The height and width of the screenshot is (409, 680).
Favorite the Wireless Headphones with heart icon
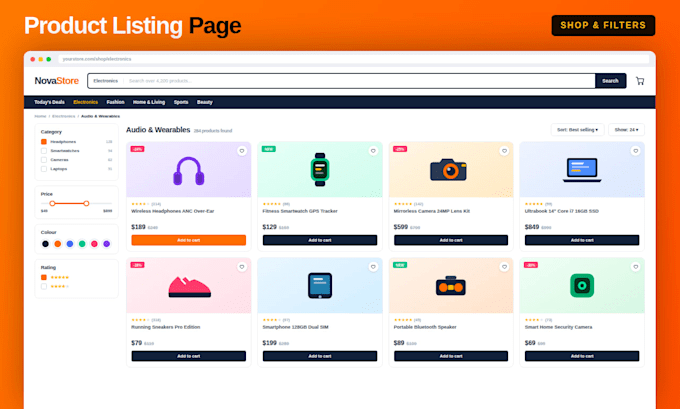242,151
